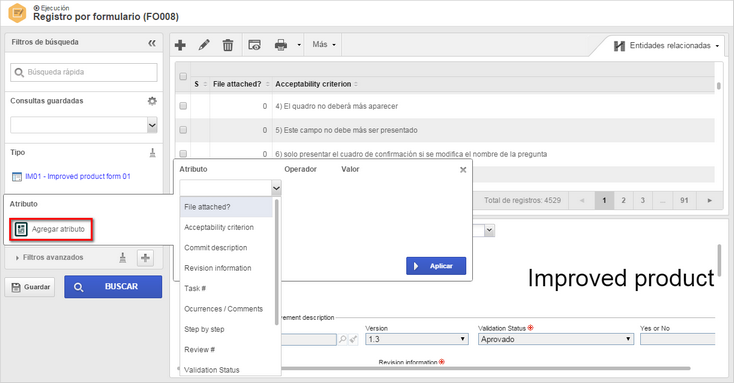734x383 pixels.
Task: Click the print icon
Action: (x=281, y=45)
